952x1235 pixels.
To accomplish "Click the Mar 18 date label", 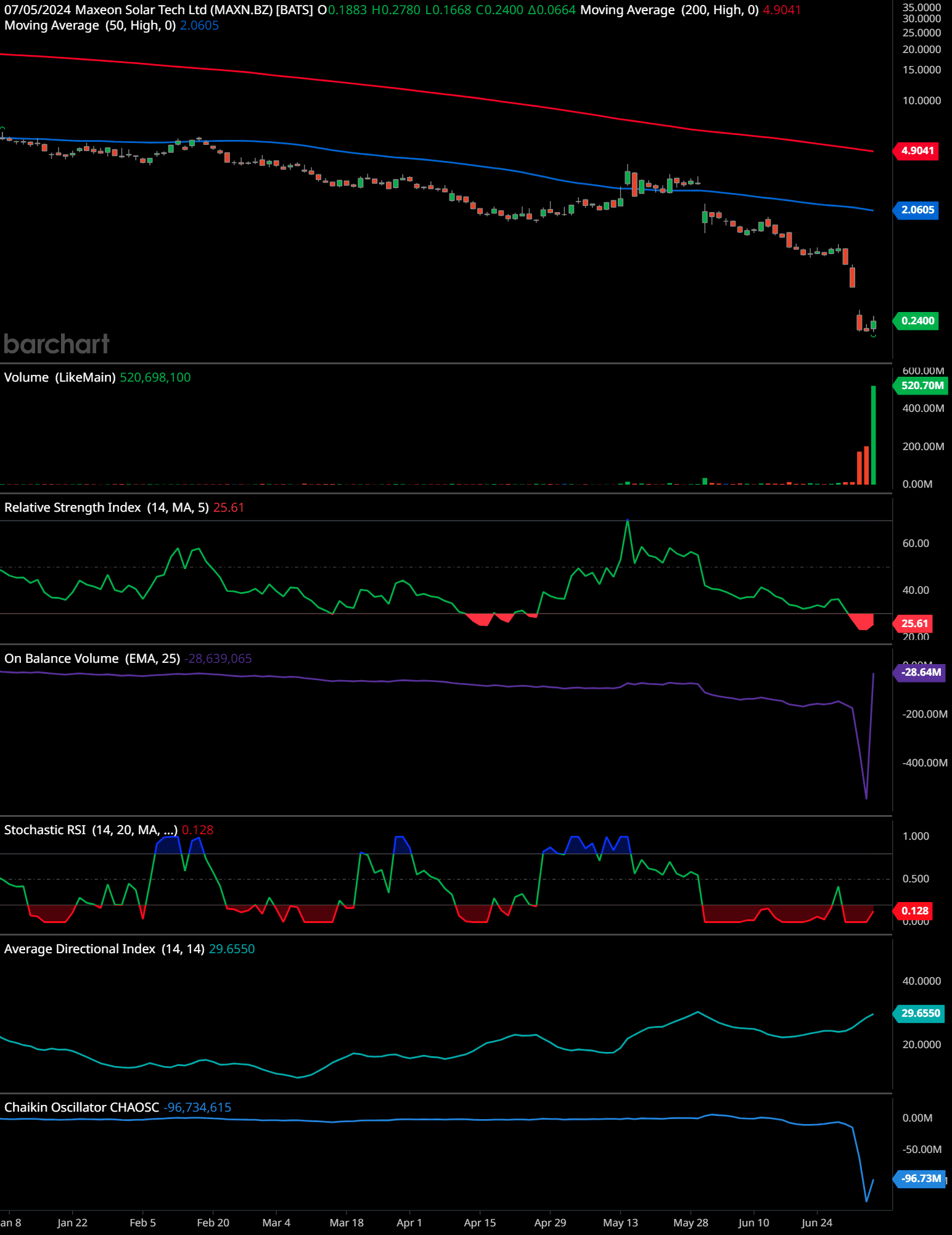I will [347, 1223].
